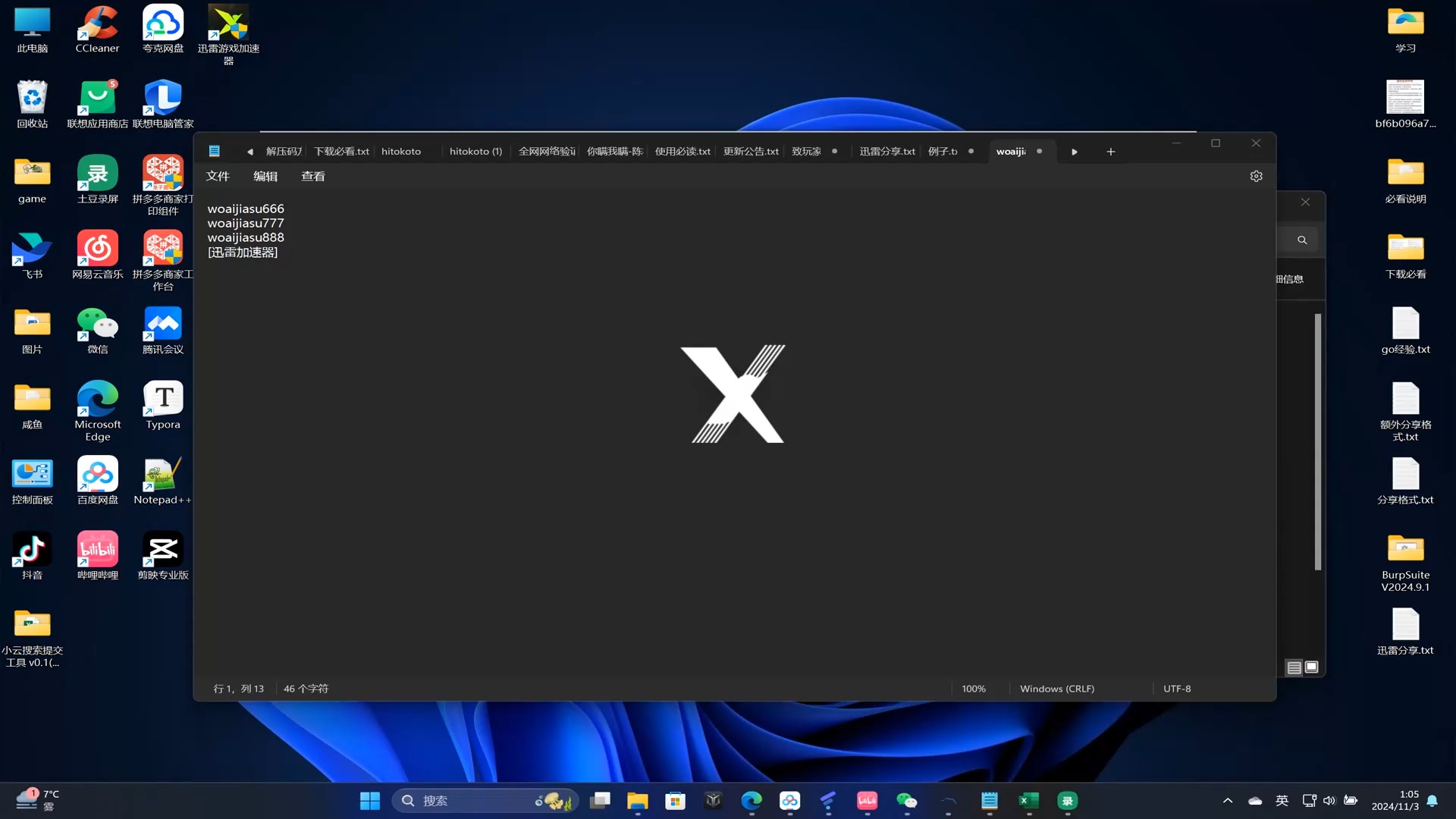Switch to the 解压码 tab

point(284,152)
